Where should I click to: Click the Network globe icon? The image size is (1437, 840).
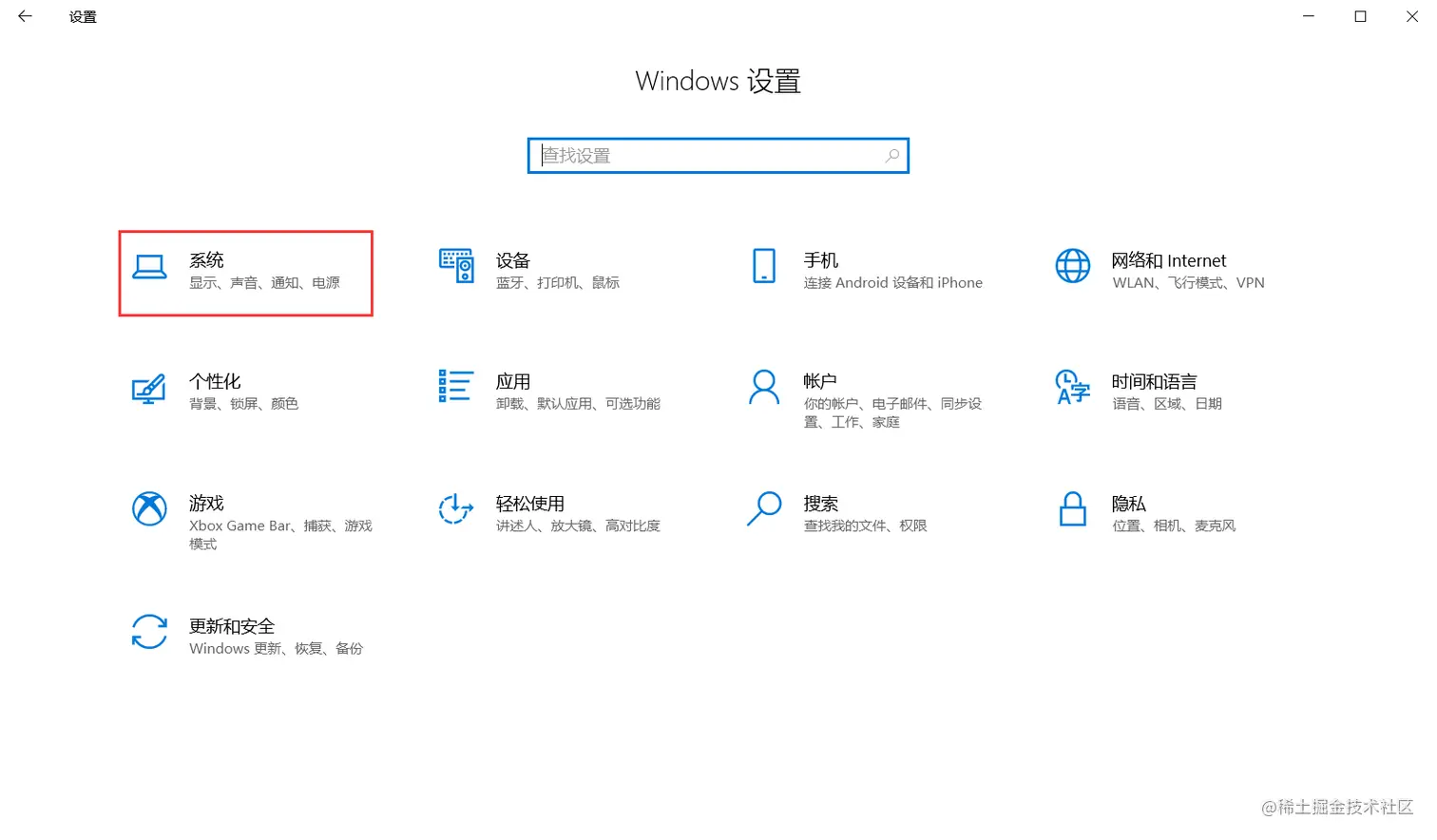(x=1073, y=266)
